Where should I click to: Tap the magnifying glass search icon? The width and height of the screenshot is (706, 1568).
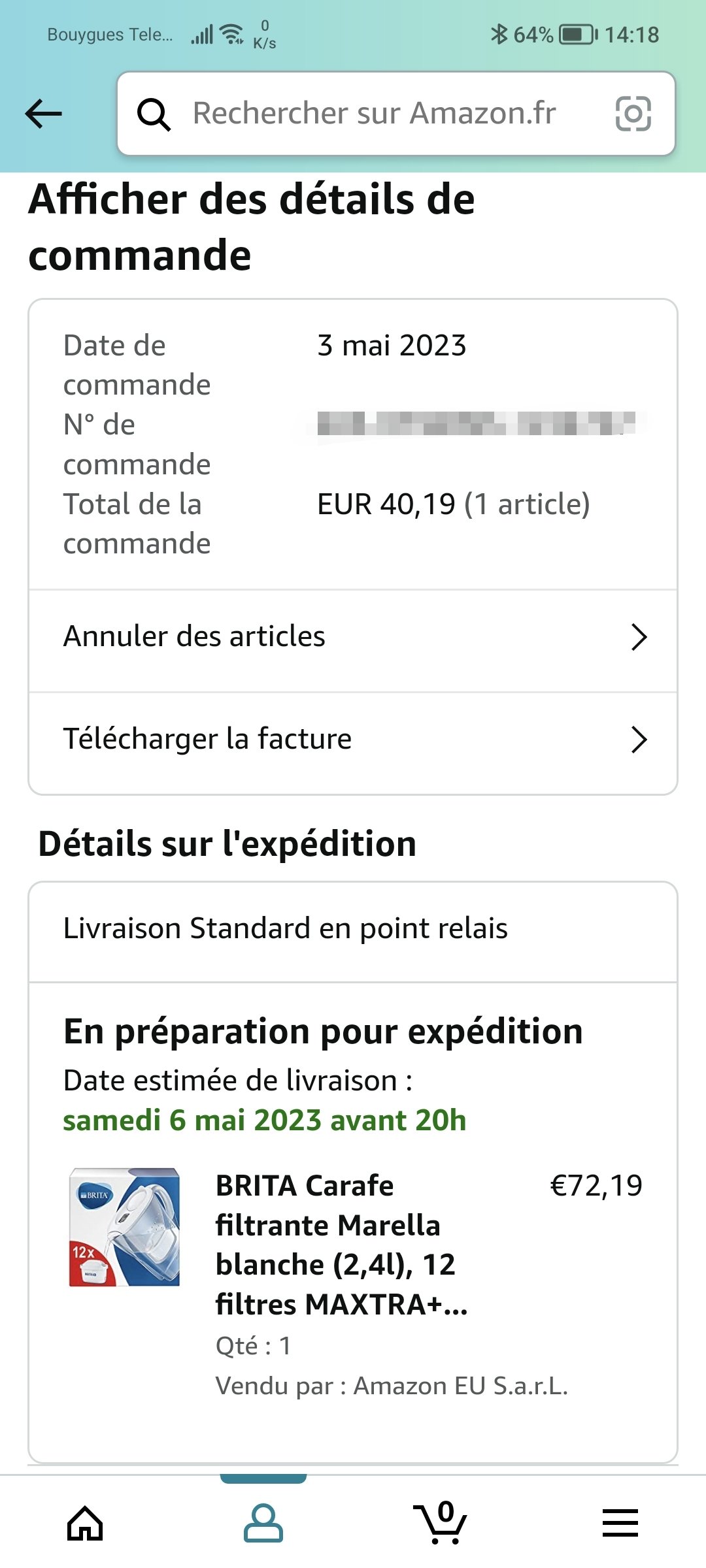pyautogui.click(x=154, y=114)
